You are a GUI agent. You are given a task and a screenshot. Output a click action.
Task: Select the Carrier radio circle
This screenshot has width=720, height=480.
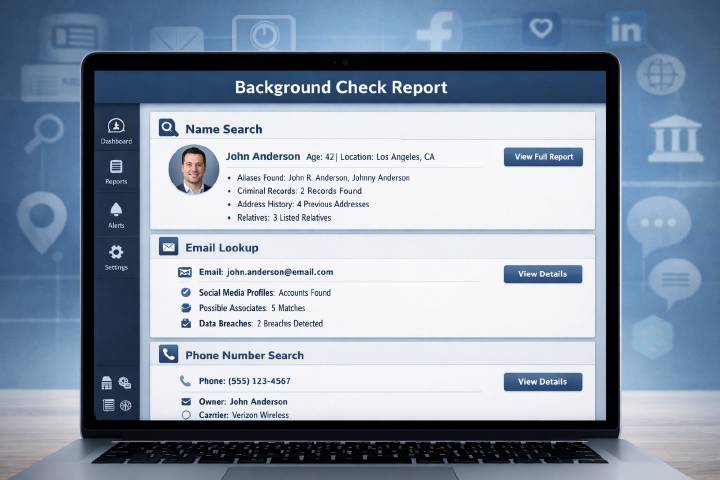tap(185, 414)
